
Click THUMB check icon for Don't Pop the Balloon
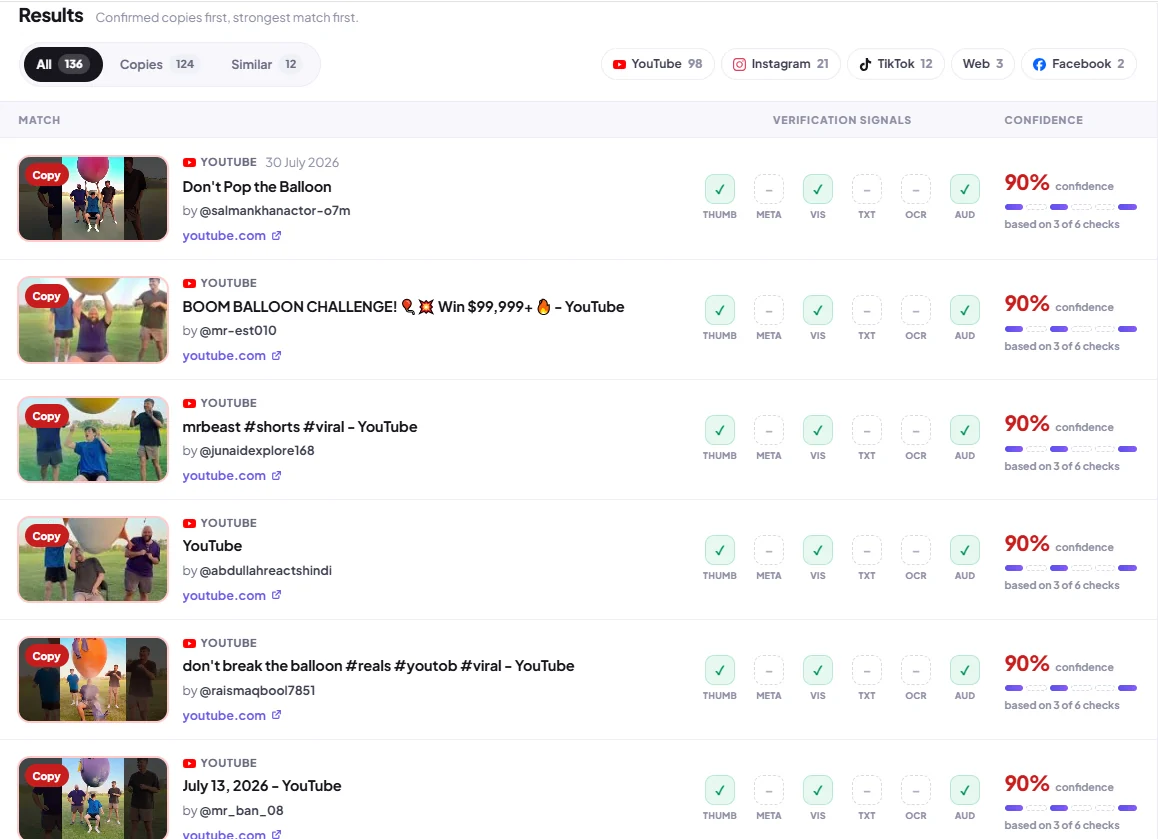[x=719, y=190]
